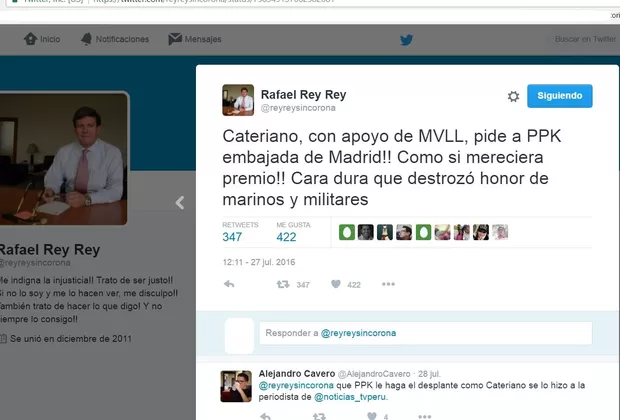This screenshot has width=620, height=420.
Task: Click the Inicio menu label
Action: 50,39
